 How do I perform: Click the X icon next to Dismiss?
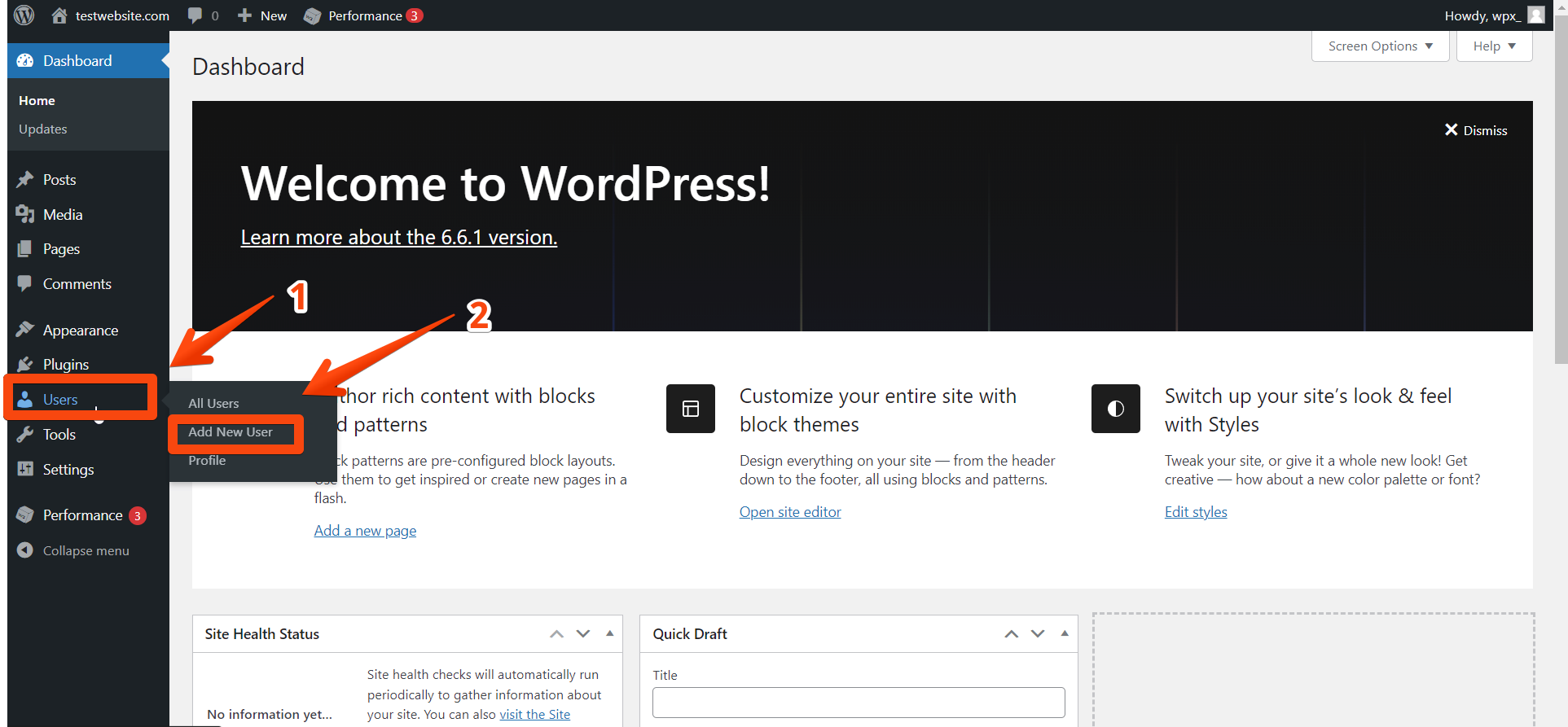(1451, 130)
